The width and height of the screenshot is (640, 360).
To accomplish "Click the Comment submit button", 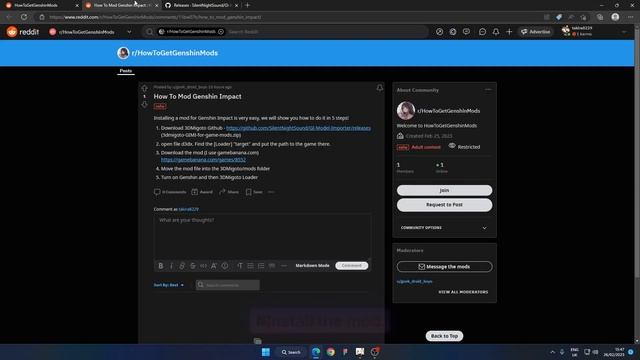I will (351, 266).
